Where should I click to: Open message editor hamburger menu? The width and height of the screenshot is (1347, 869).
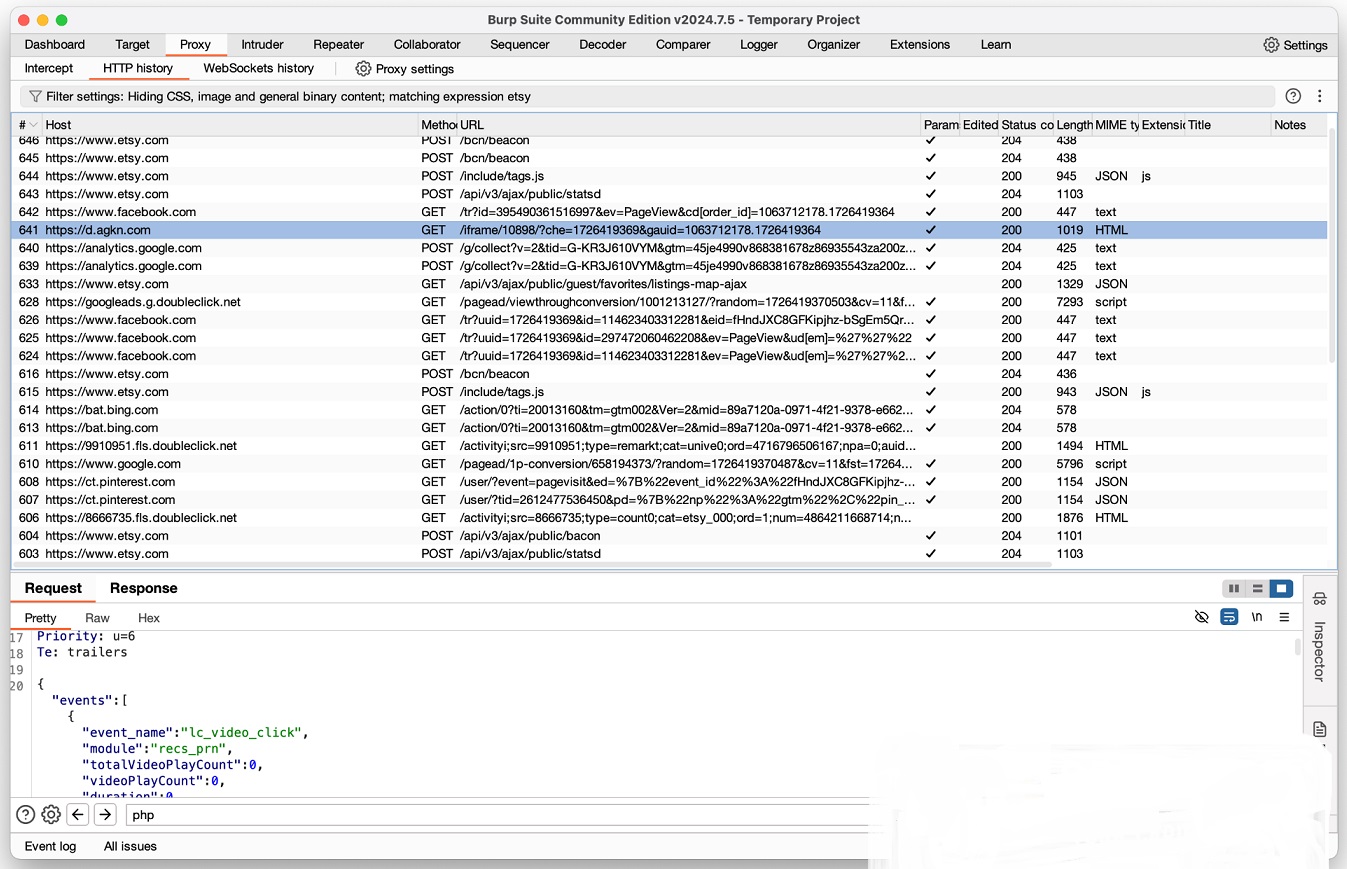(x=1284, y=617)
